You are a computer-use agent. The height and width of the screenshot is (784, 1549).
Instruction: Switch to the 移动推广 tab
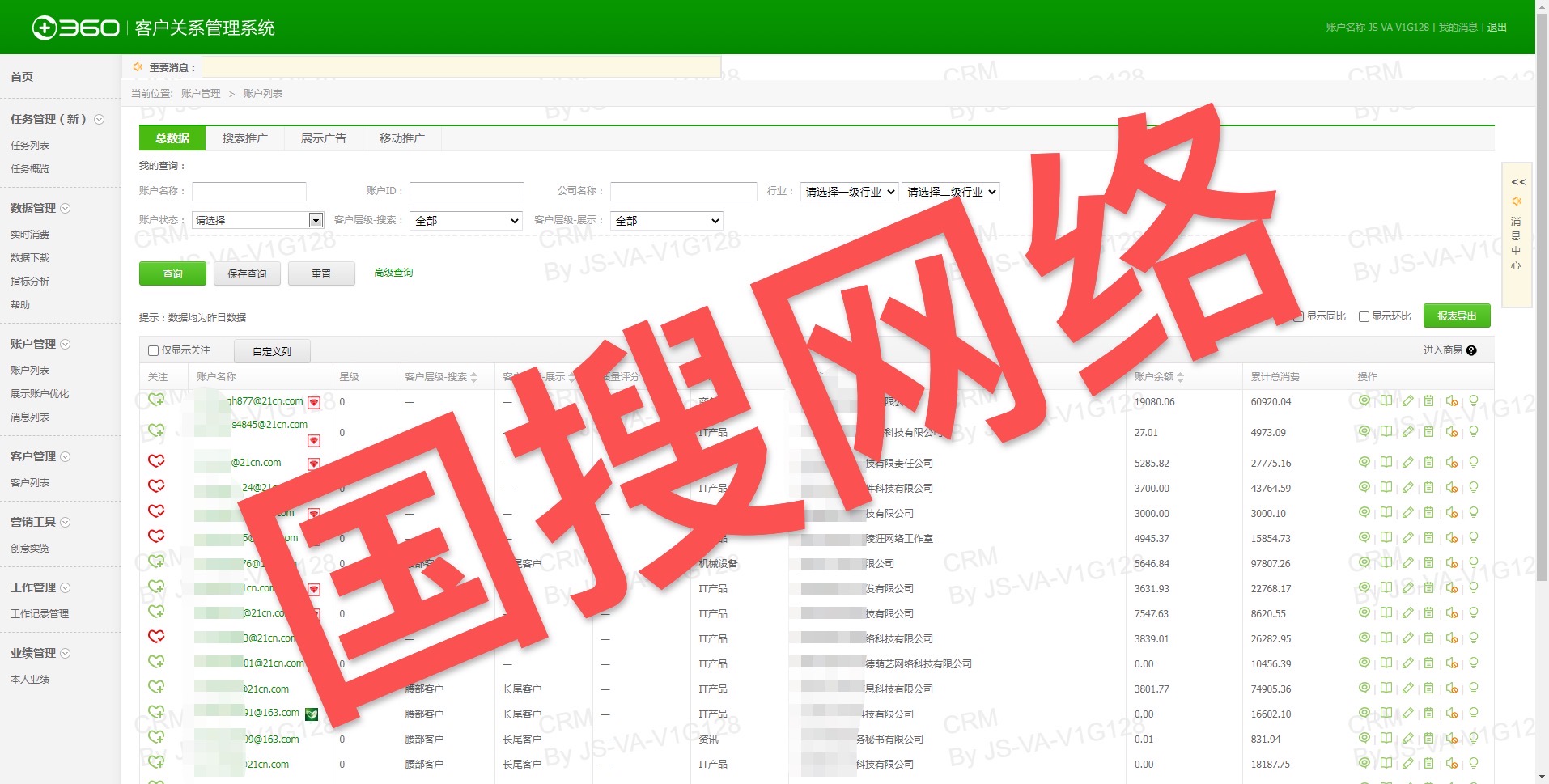tap(401, 138)
